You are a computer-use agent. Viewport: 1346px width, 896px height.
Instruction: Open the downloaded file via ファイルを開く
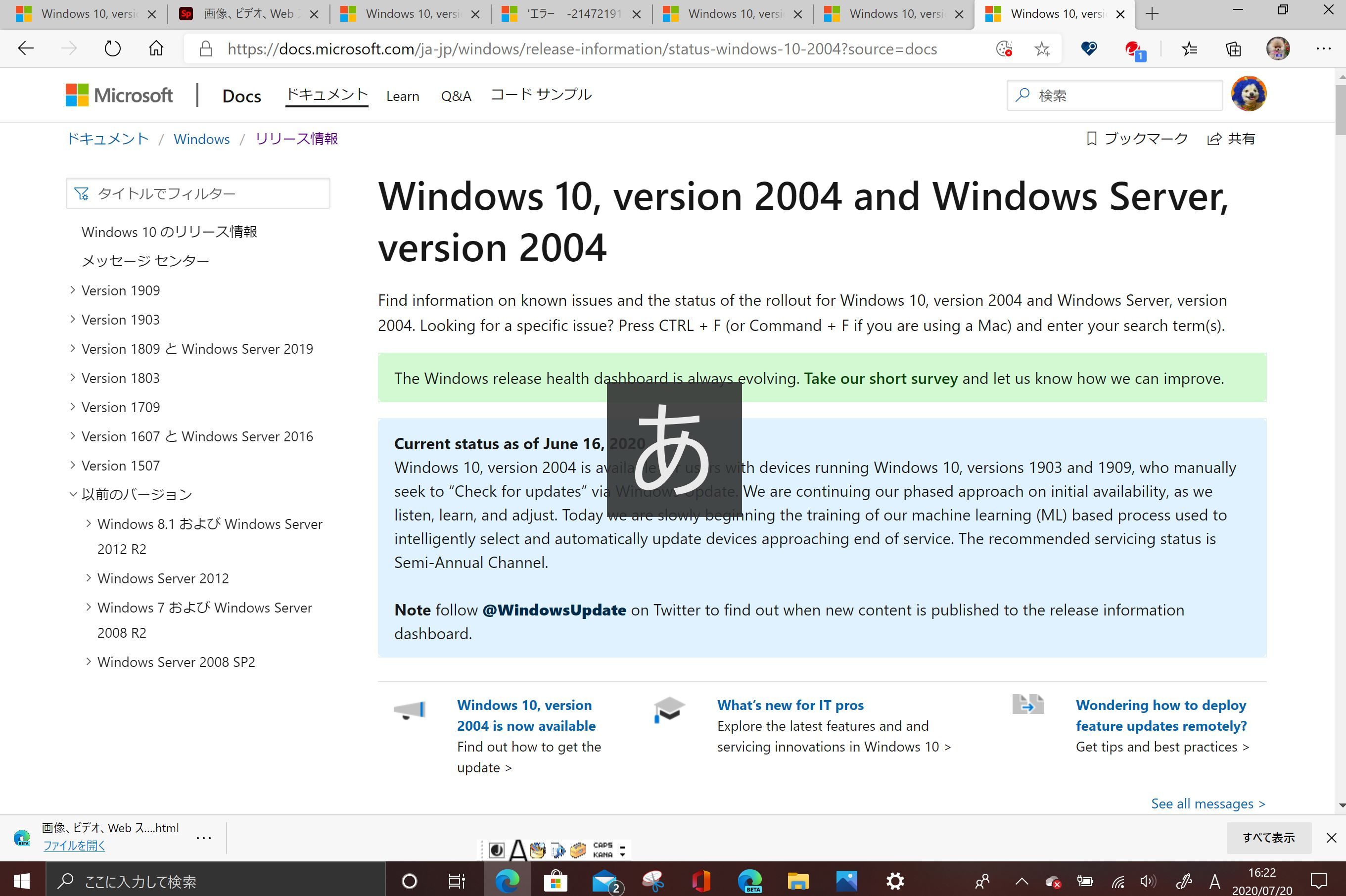(74, 845)
